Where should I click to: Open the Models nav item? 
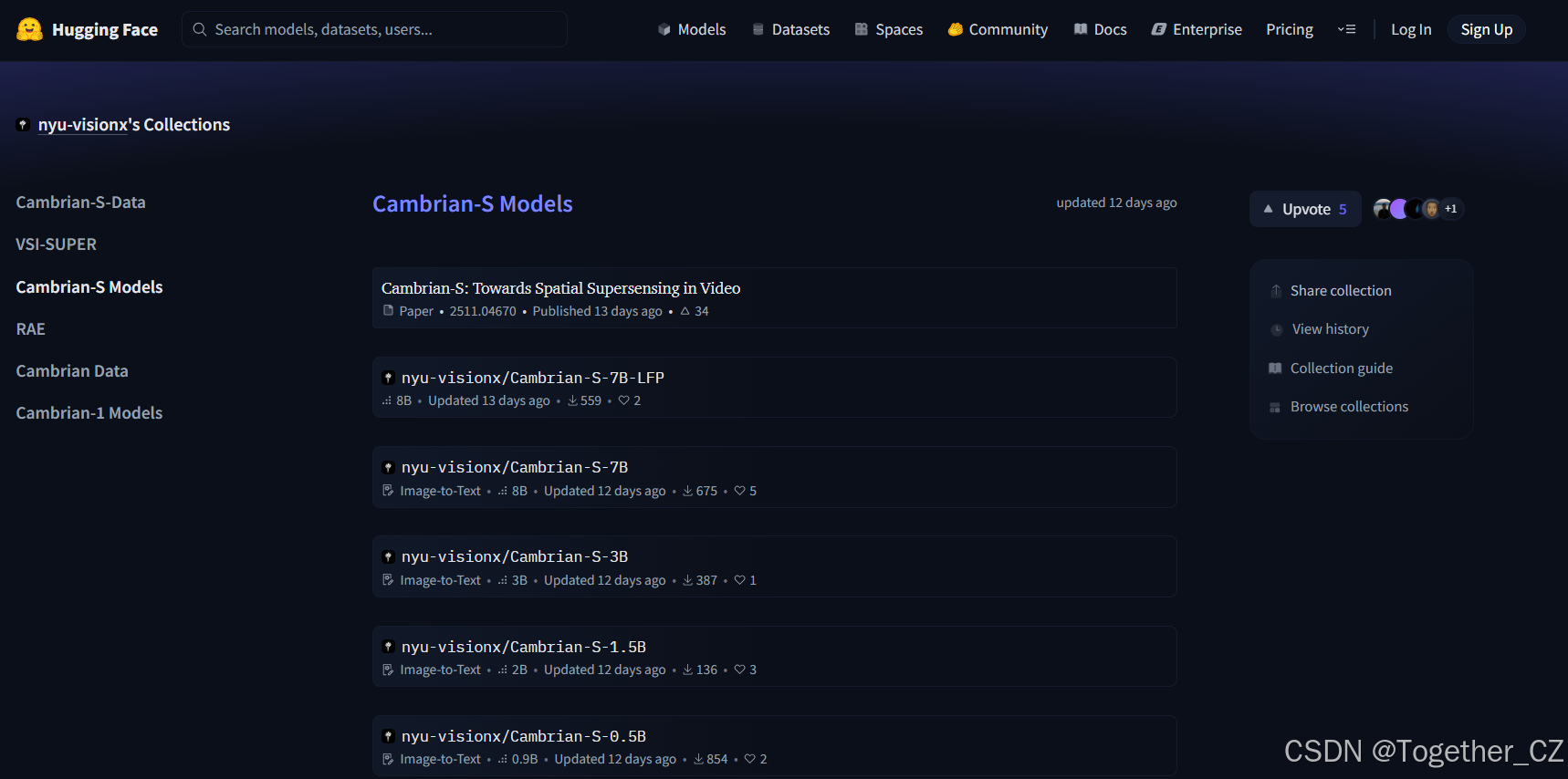point(692,29)
